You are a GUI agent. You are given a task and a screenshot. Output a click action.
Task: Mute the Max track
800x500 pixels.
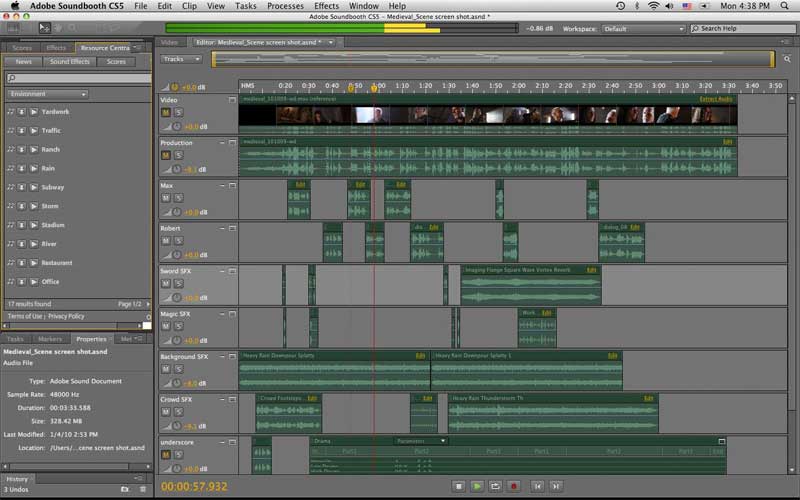166,198
